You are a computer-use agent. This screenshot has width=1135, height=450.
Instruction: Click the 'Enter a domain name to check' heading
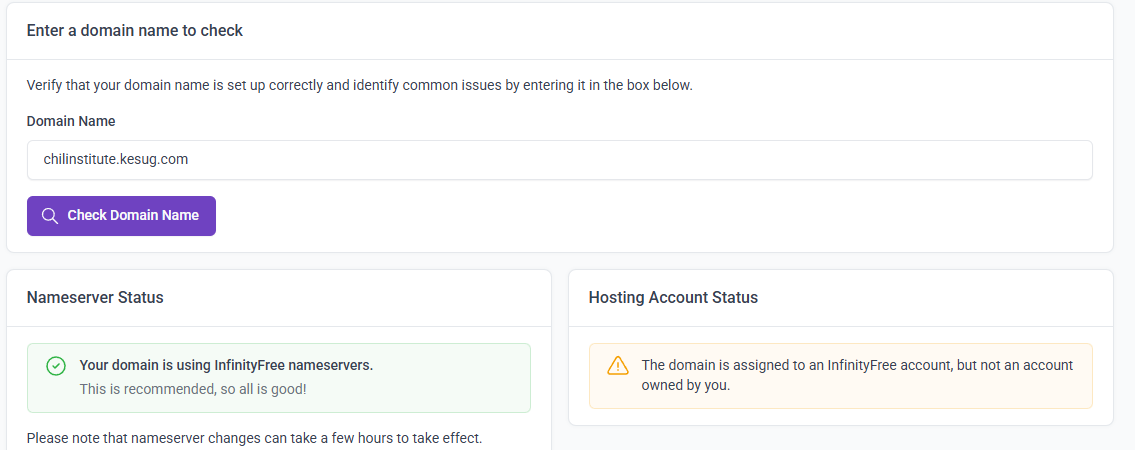(135, 31)
